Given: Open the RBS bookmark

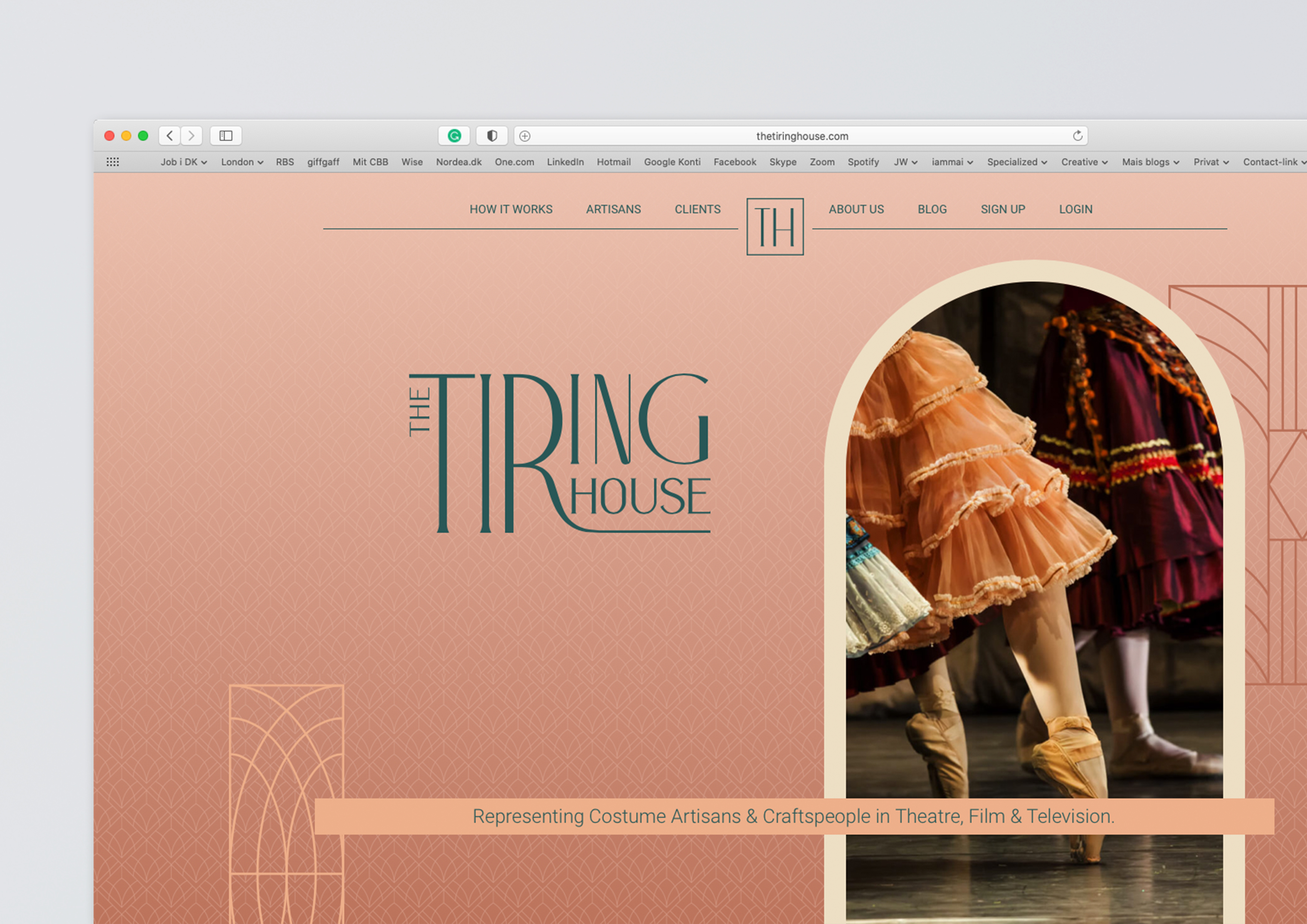Looking at the screenshot, I should [x=285, y=162].
